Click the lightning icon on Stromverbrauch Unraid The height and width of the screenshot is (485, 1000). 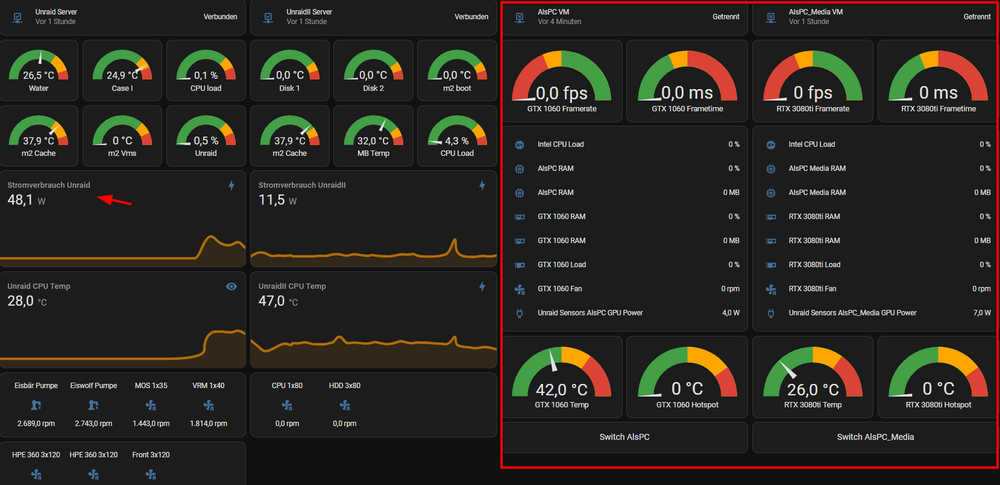click(x=232, y=185)
